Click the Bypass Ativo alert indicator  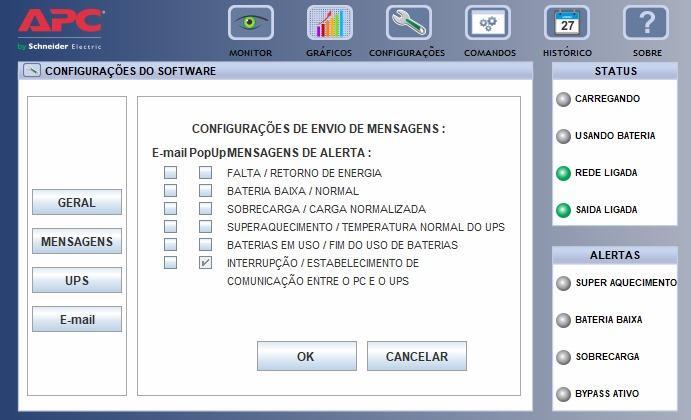click(563, 394)
